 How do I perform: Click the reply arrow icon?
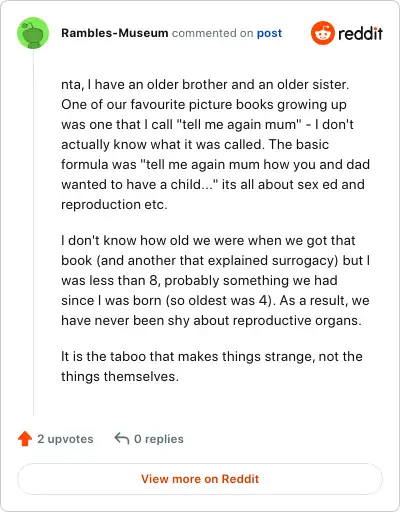point(122,438)
